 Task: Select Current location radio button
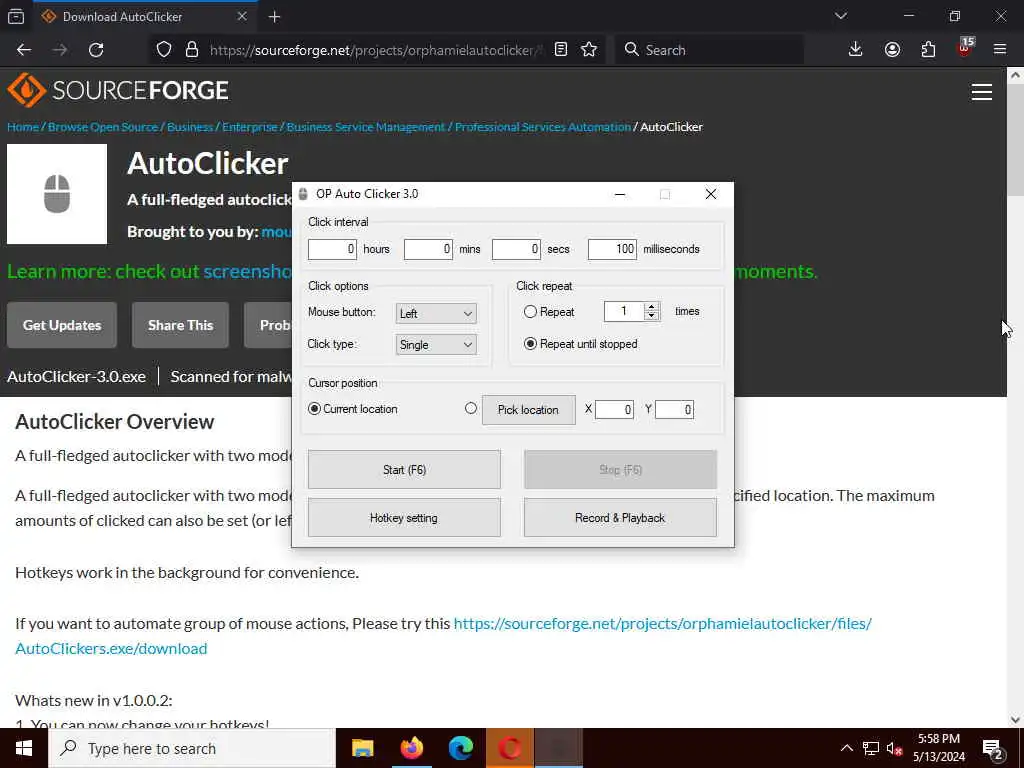[314, 409]
